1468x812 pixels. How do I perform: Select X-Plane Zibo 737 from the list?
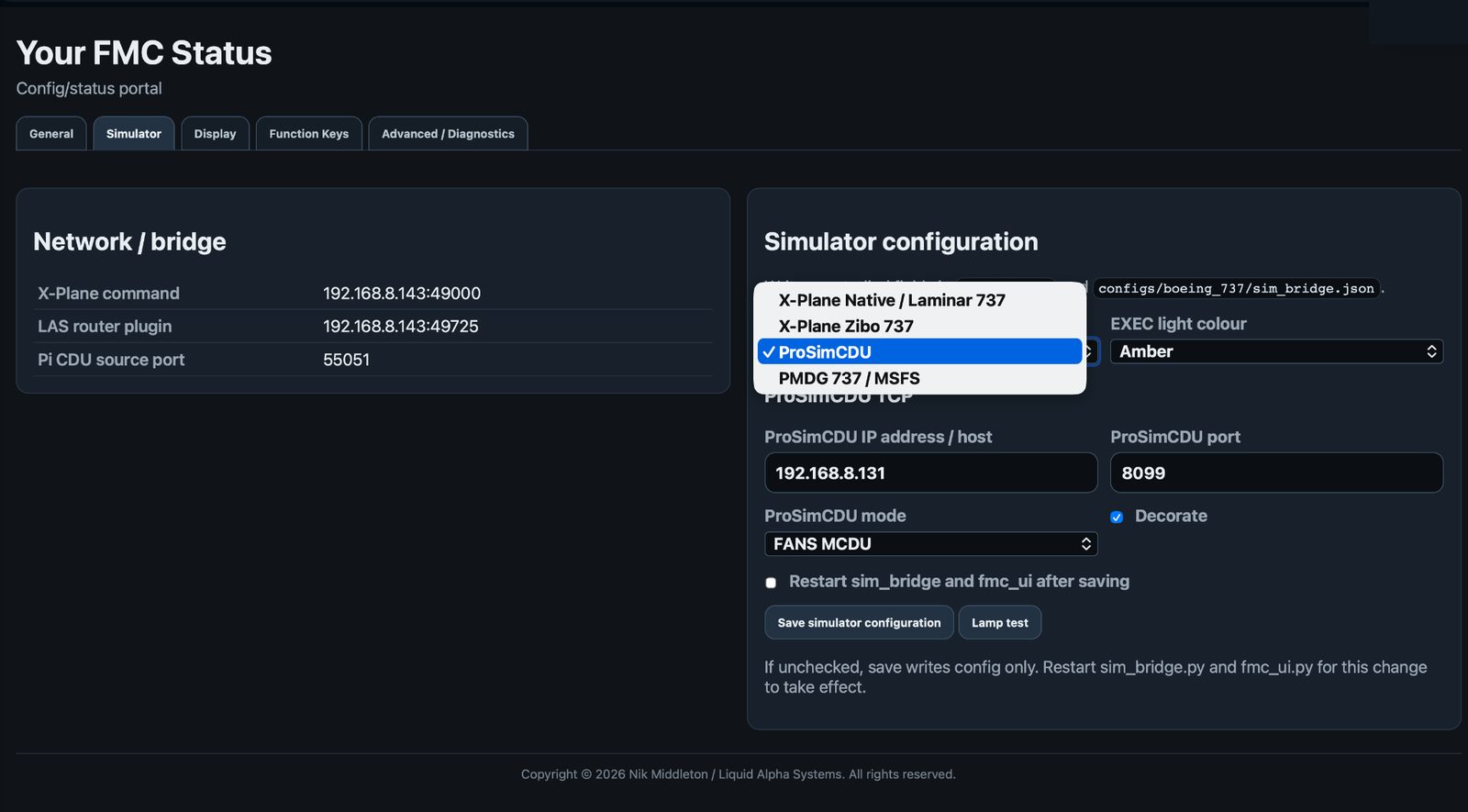919,326
